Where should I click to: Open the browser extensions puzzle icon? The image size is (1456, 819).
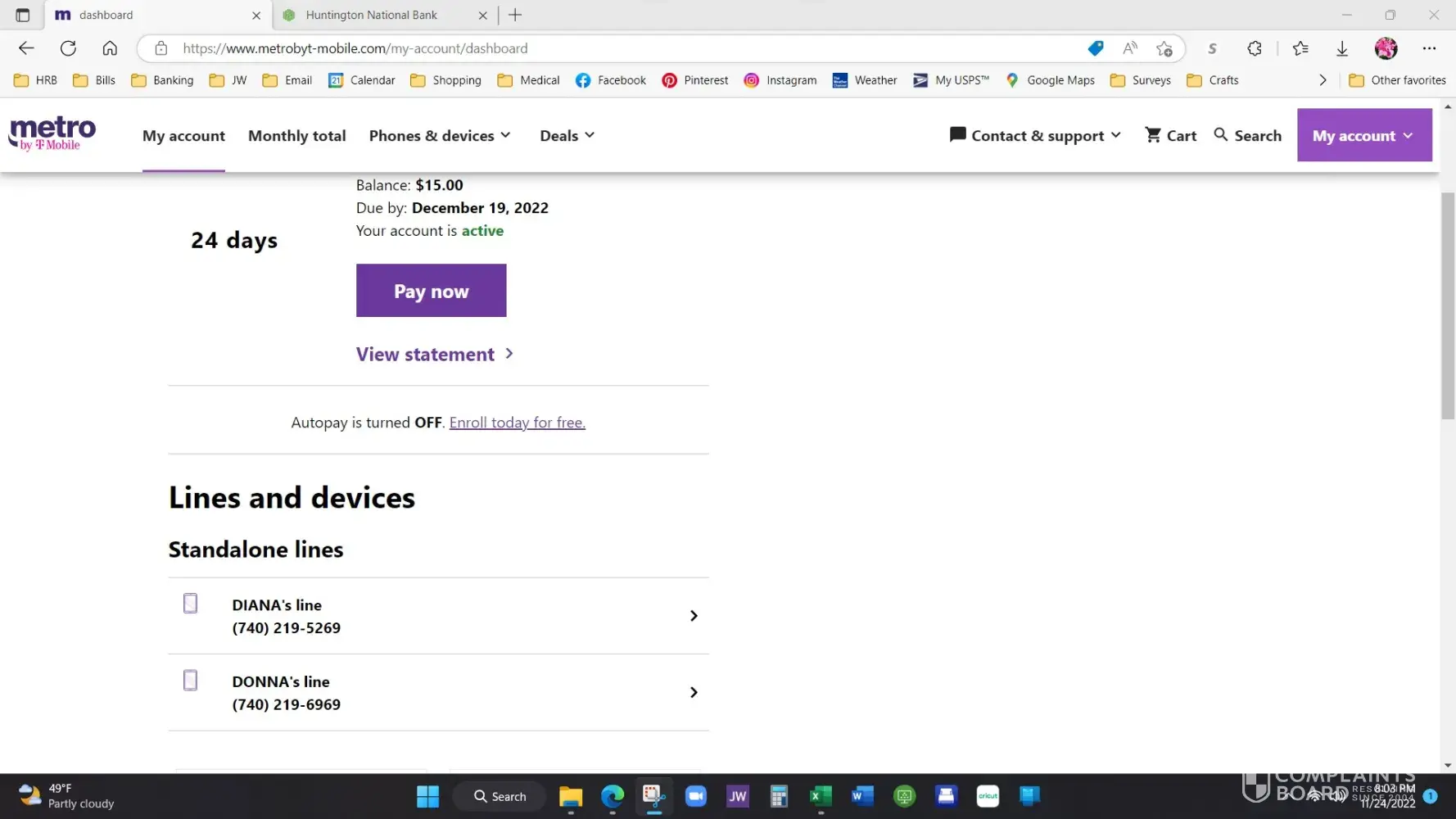(1254, 48)
